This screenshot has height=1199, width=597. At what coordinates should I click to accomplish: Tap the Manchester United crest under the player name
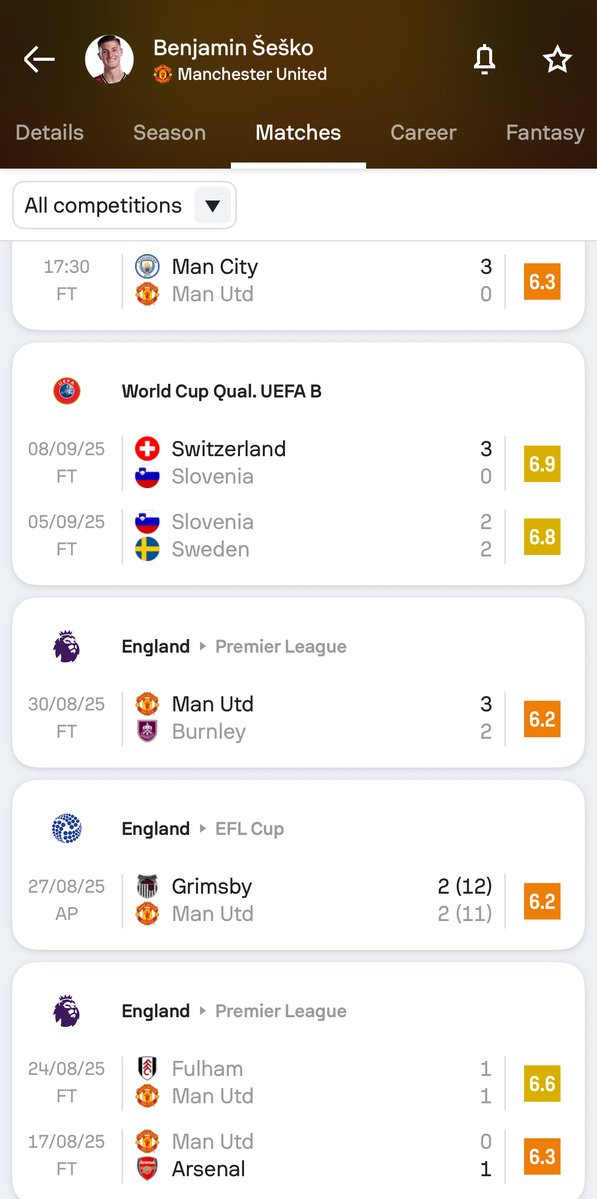coord(162,74)
